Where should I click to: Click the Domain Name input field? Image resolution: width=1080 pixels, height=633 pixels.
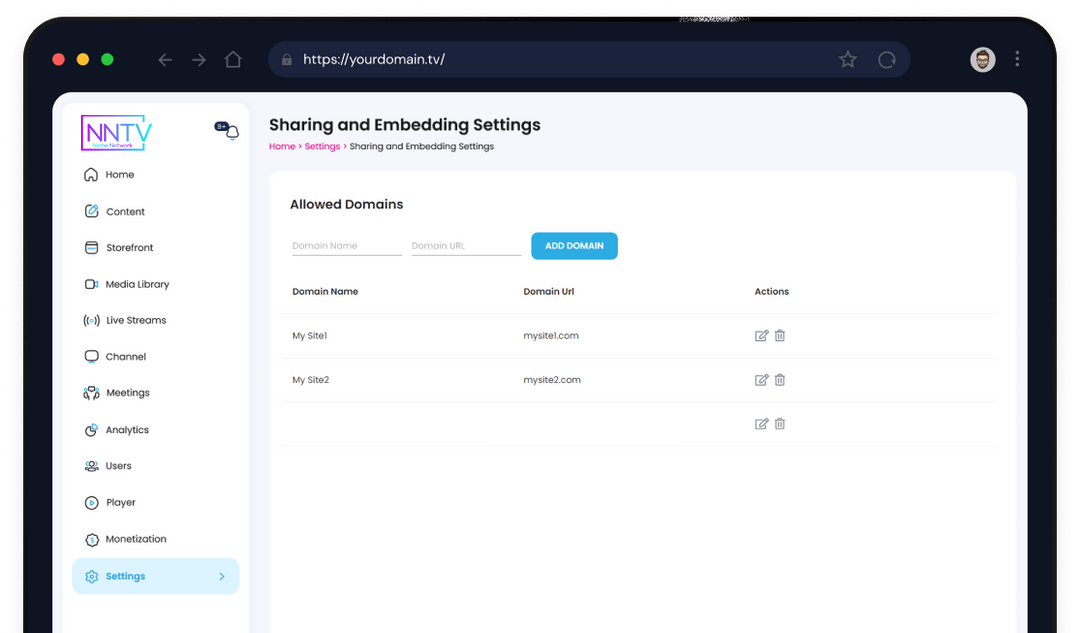click(346, 246)
